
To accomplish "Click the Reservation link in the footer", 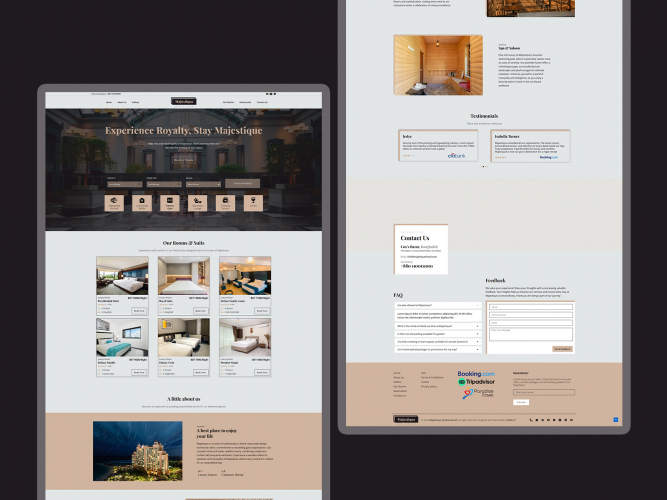I will [400, 391].
